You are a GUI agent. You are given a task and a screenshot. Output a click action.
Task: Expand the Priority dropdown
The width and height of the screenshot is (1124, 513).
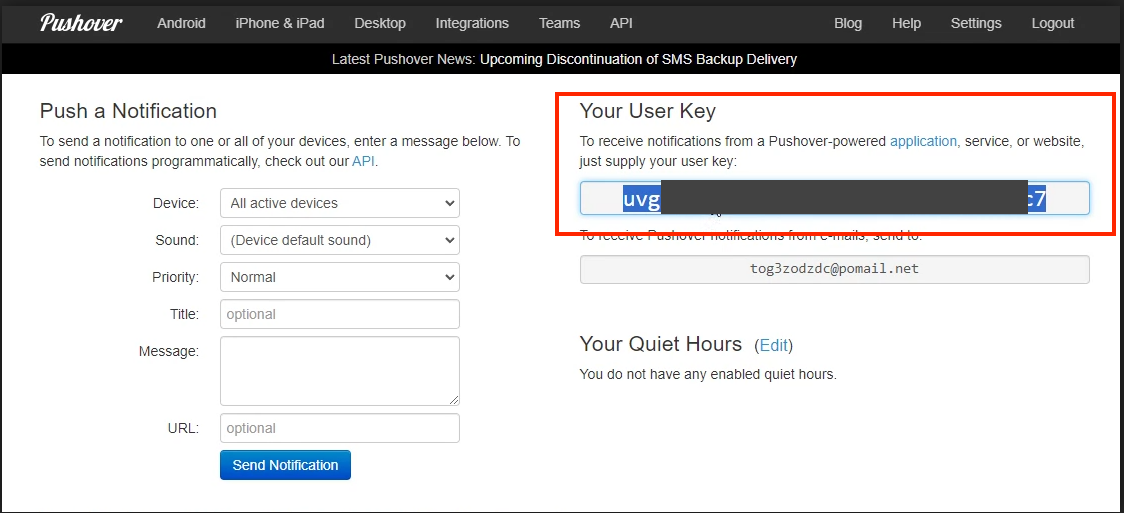coord(339,277)
